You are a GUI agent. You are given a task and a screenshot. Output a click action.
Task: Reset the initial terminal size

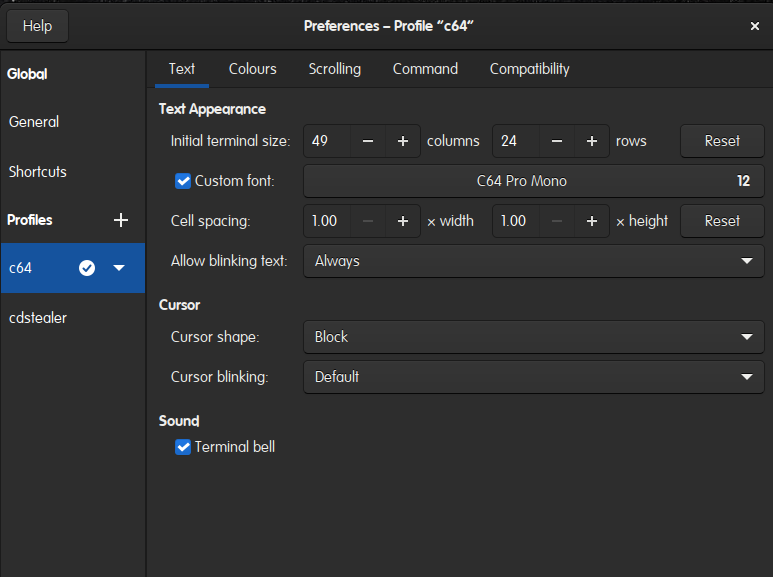click(x=722, y=141)
